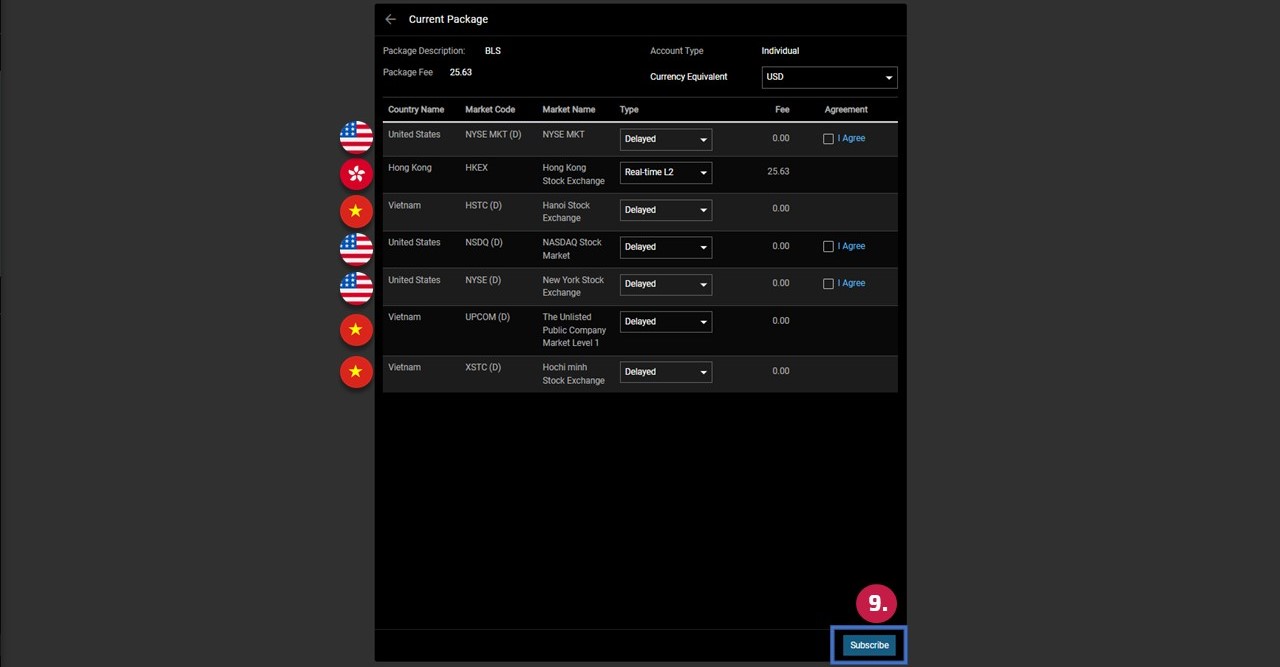Select the NYSE MKT (D) market code cell
1280x667 pixels.
click(x=493, y=134)
